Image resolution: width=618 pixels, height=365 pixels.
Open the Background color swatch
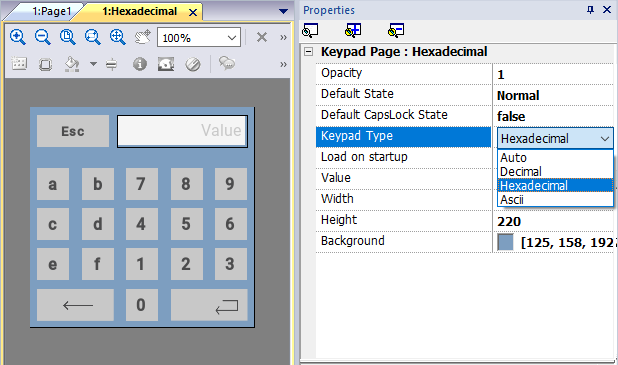pos(505,242)
